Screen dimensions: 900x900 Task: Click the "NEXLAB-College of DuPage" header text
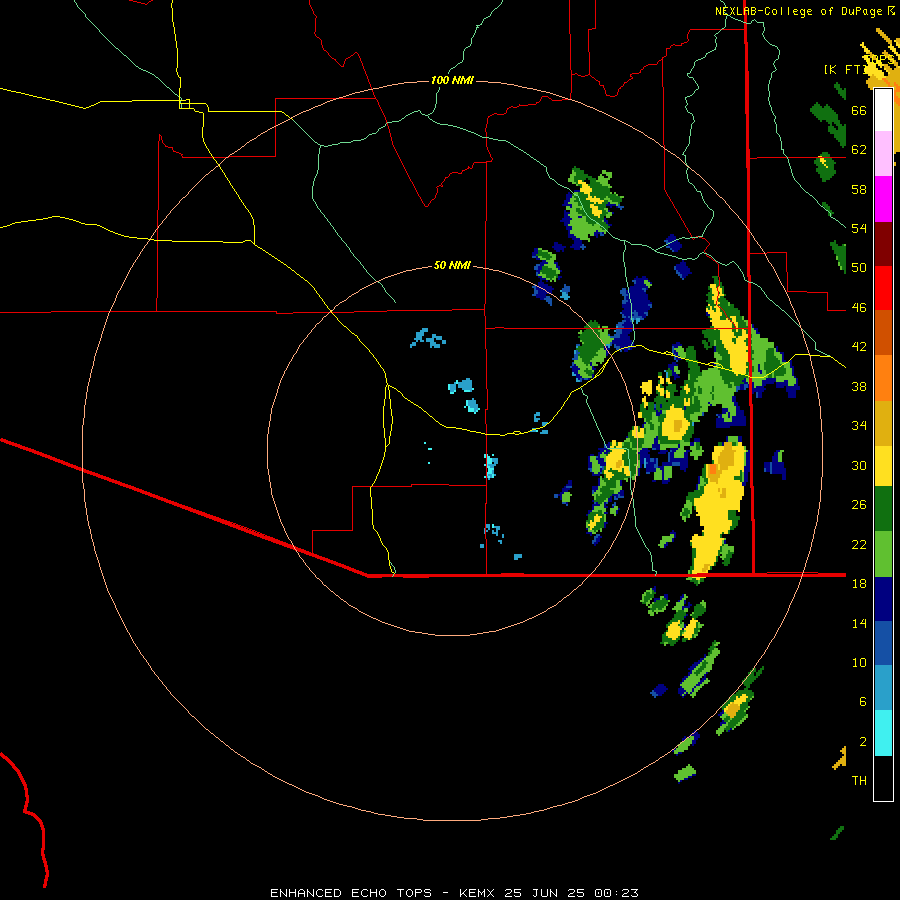(798, 11)
